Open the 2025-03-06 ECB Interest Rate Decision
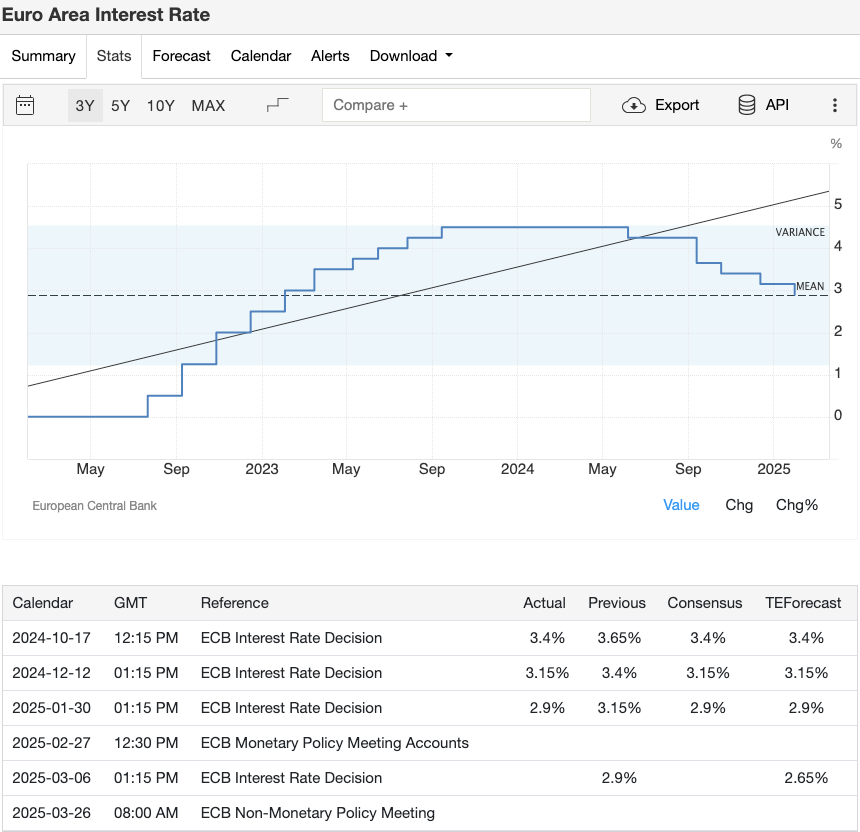 pos(291,778)
